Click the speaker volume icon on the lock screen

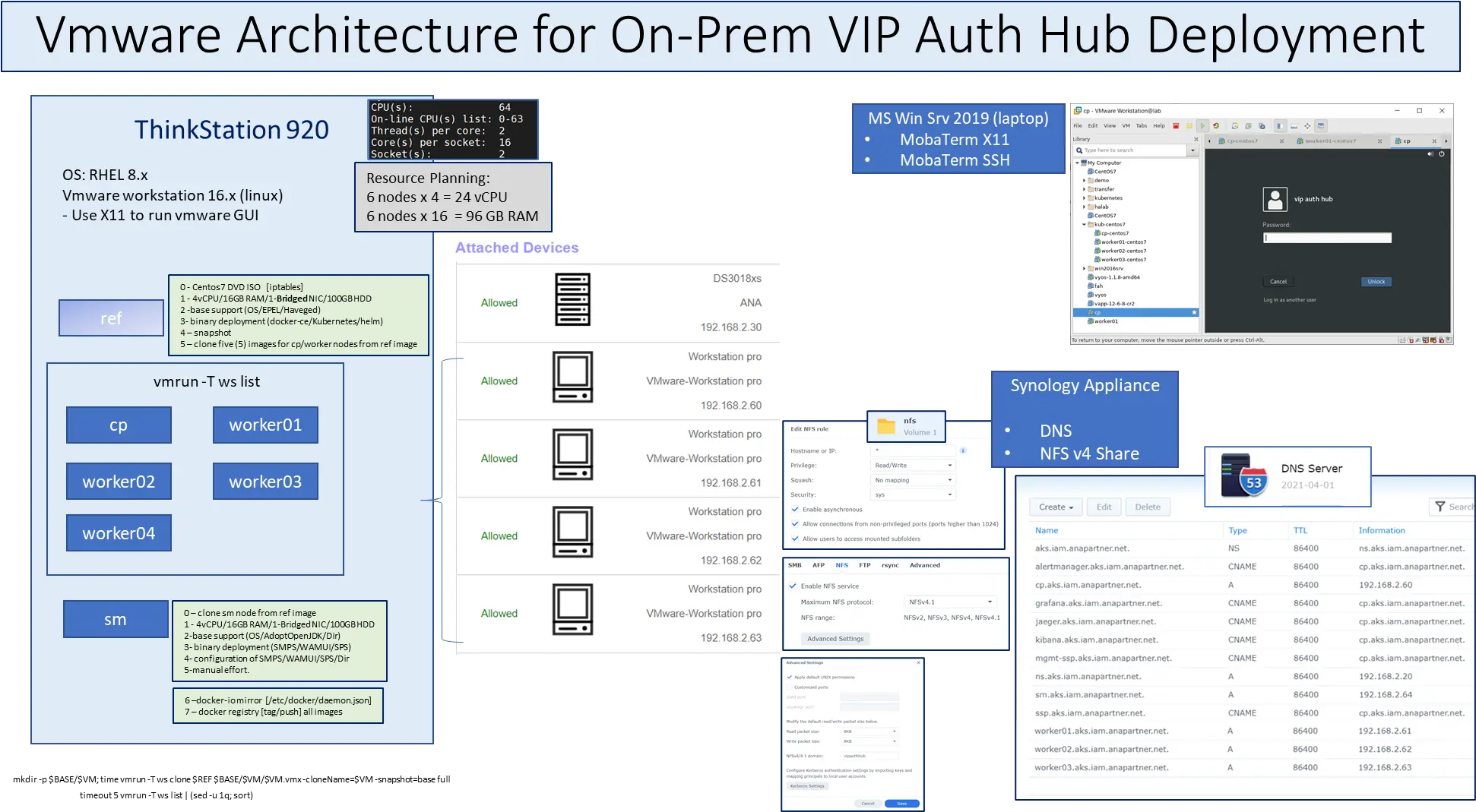[1430, 154]
